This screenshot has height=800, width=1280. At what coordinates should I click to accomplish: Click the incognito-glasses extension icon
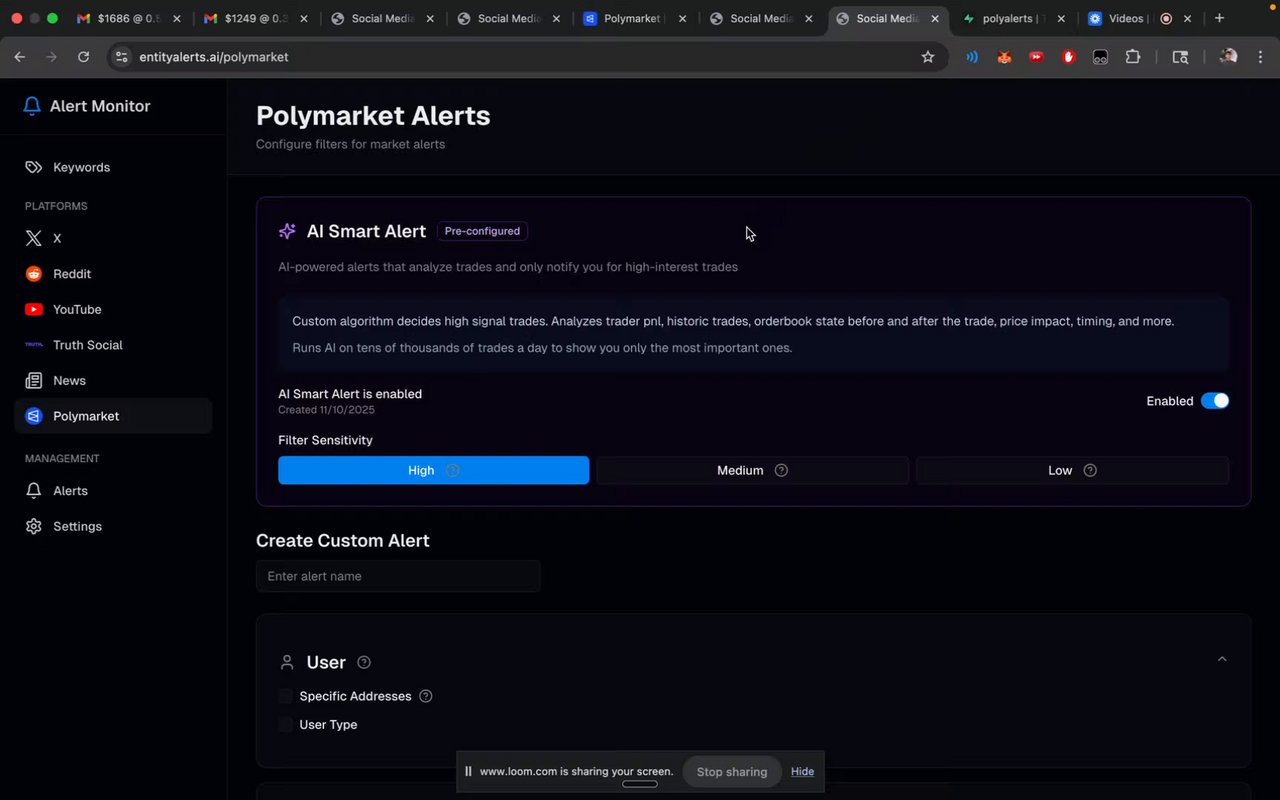[x=1100, y=57]
